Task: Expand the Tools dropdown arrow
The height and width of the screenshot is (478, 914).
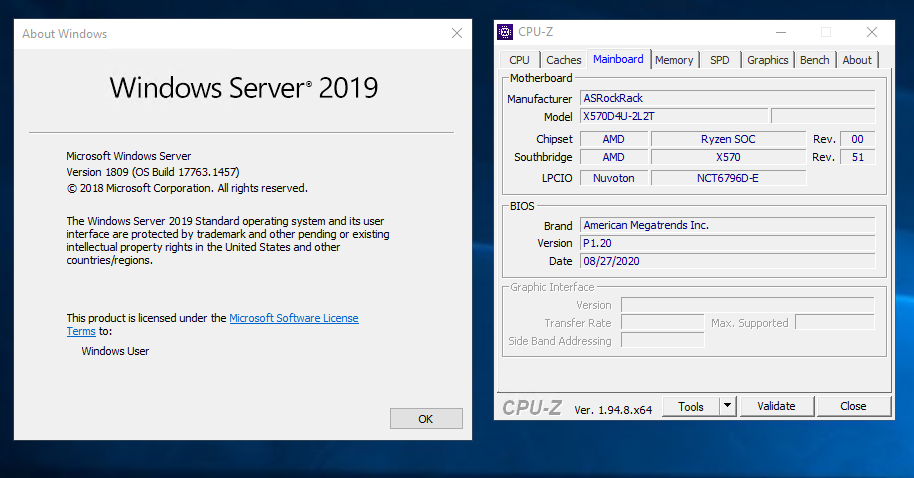Action: tap(727, 406)
